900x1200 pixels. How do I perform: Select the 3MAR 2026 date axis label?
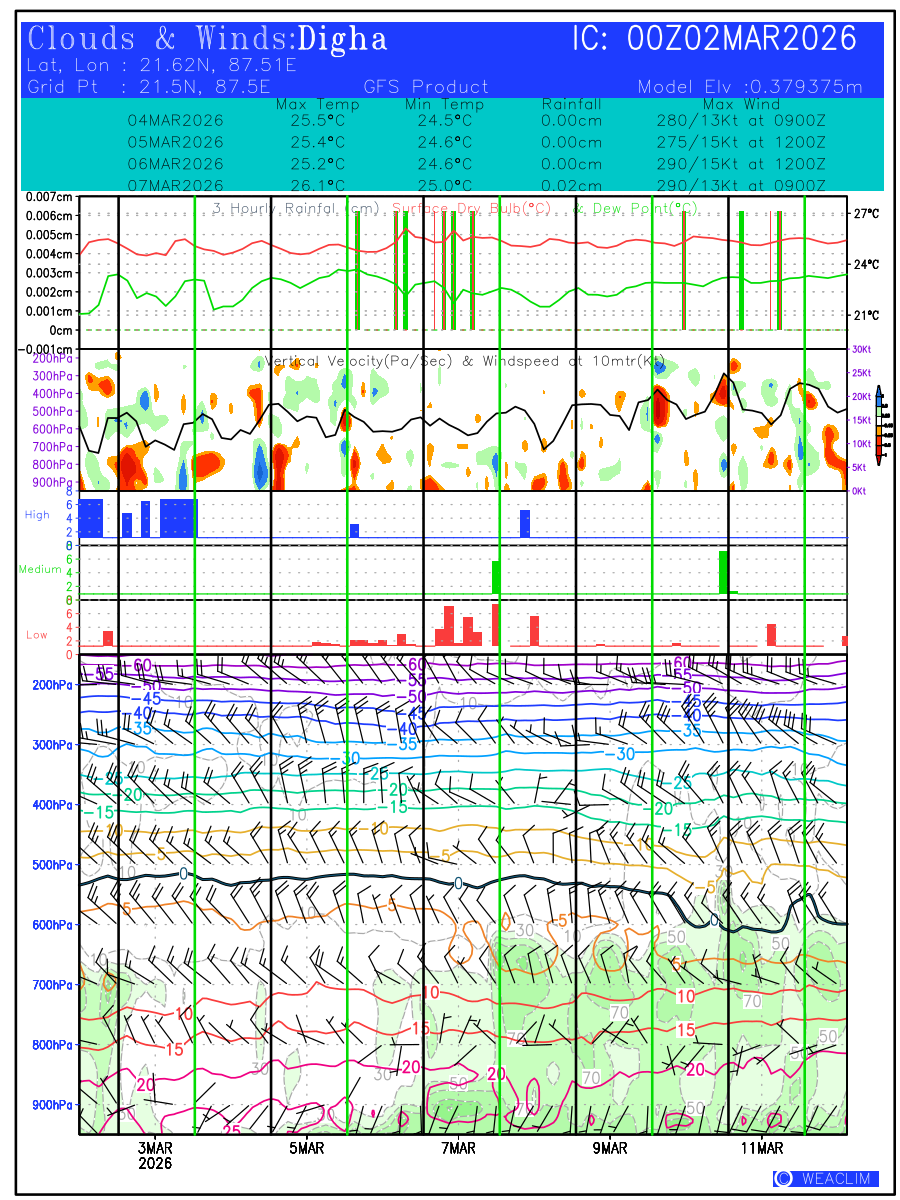(155, 1156)
